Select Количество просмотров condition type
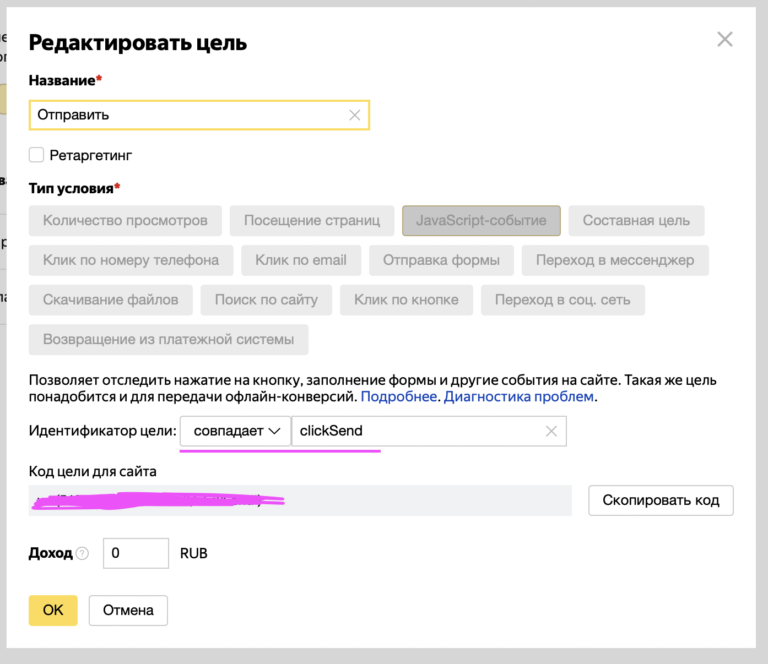 point(125,220)
